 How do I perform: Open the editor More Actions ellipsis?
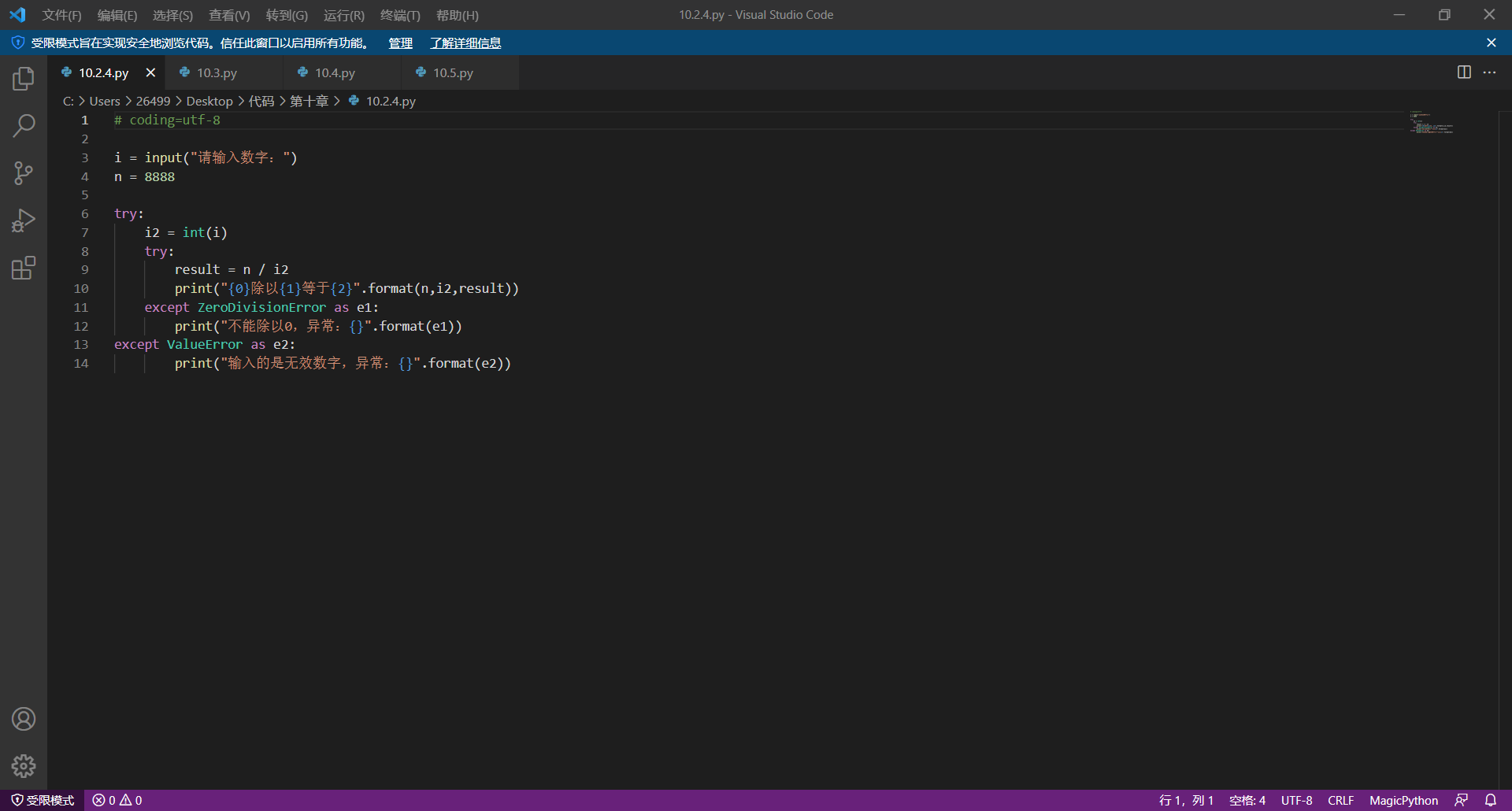click(1489, 72)
